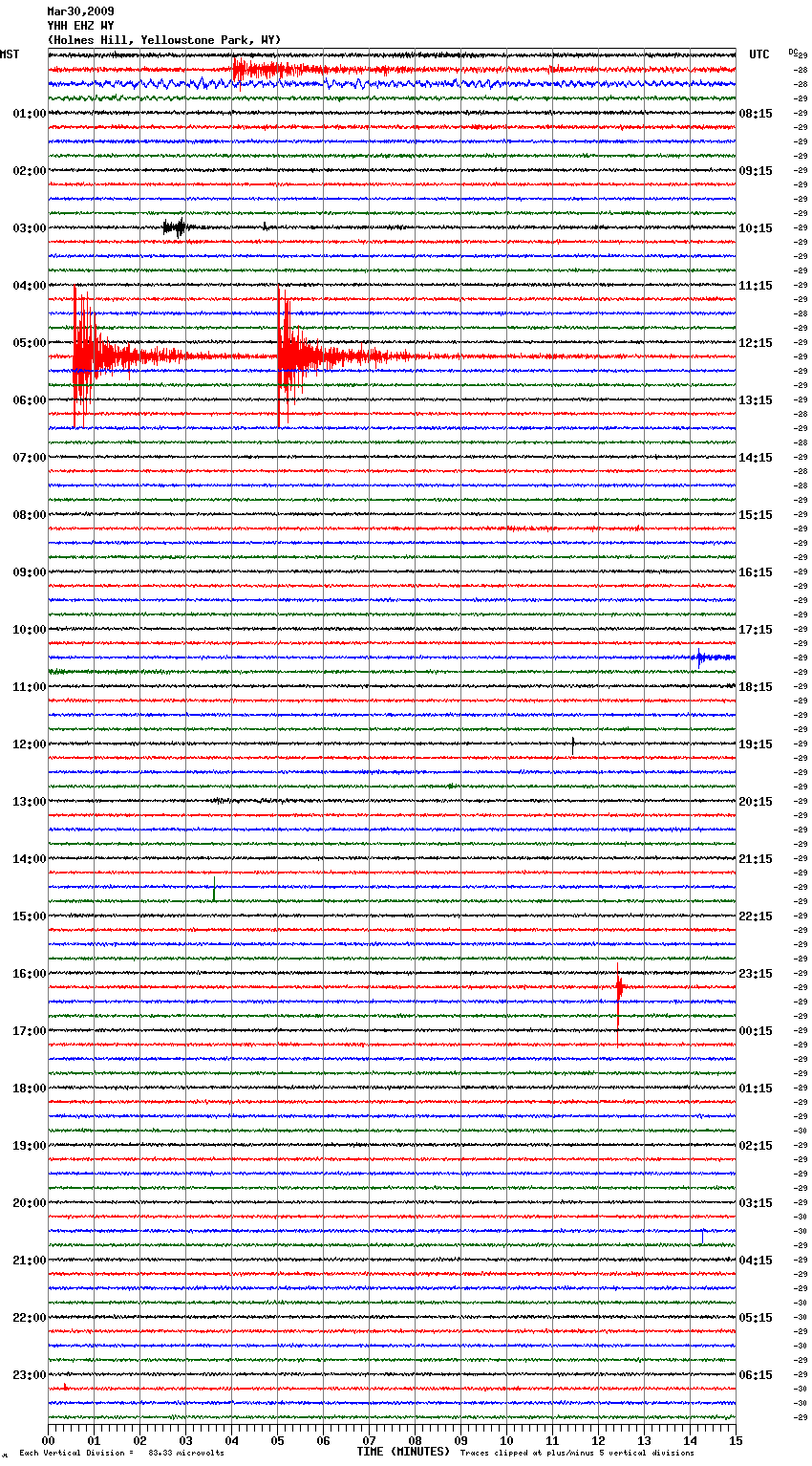
Task: Select the 03:00 MST hour label
Action: pyautogui.click(x=30, y=228)
